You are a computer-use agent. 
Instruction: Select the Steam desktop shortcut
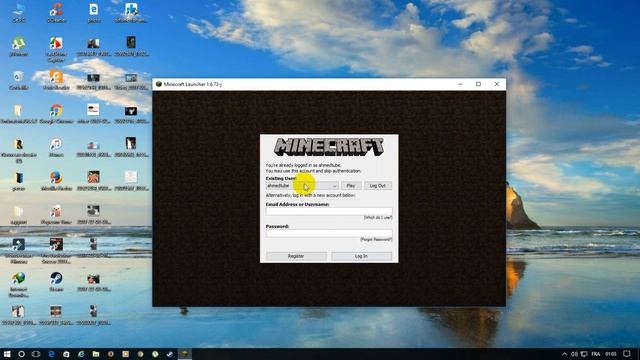[56, 282]
